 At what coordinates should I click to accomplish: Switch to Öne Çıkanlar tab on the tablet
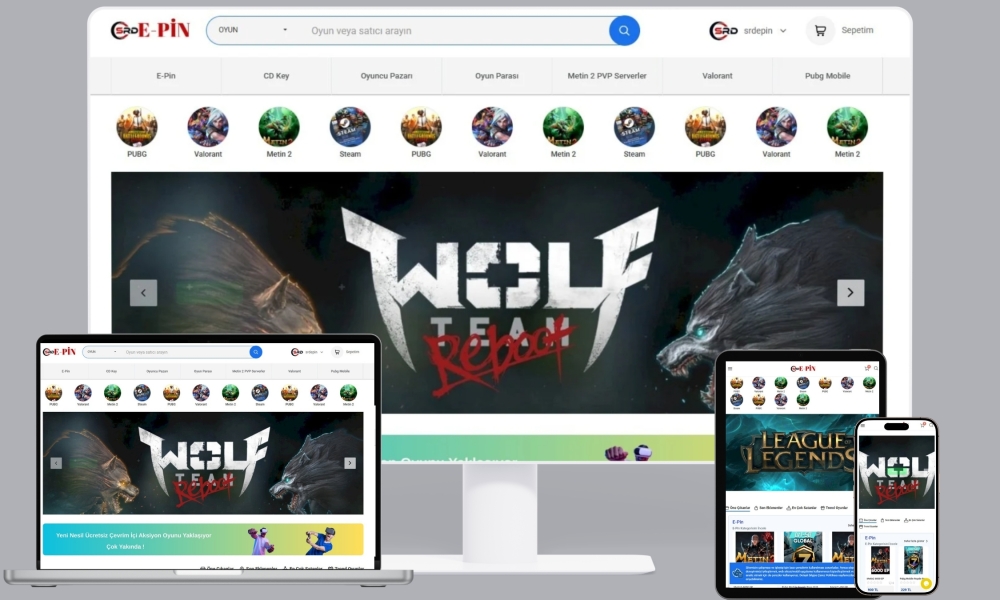click(x=739, y=508)
